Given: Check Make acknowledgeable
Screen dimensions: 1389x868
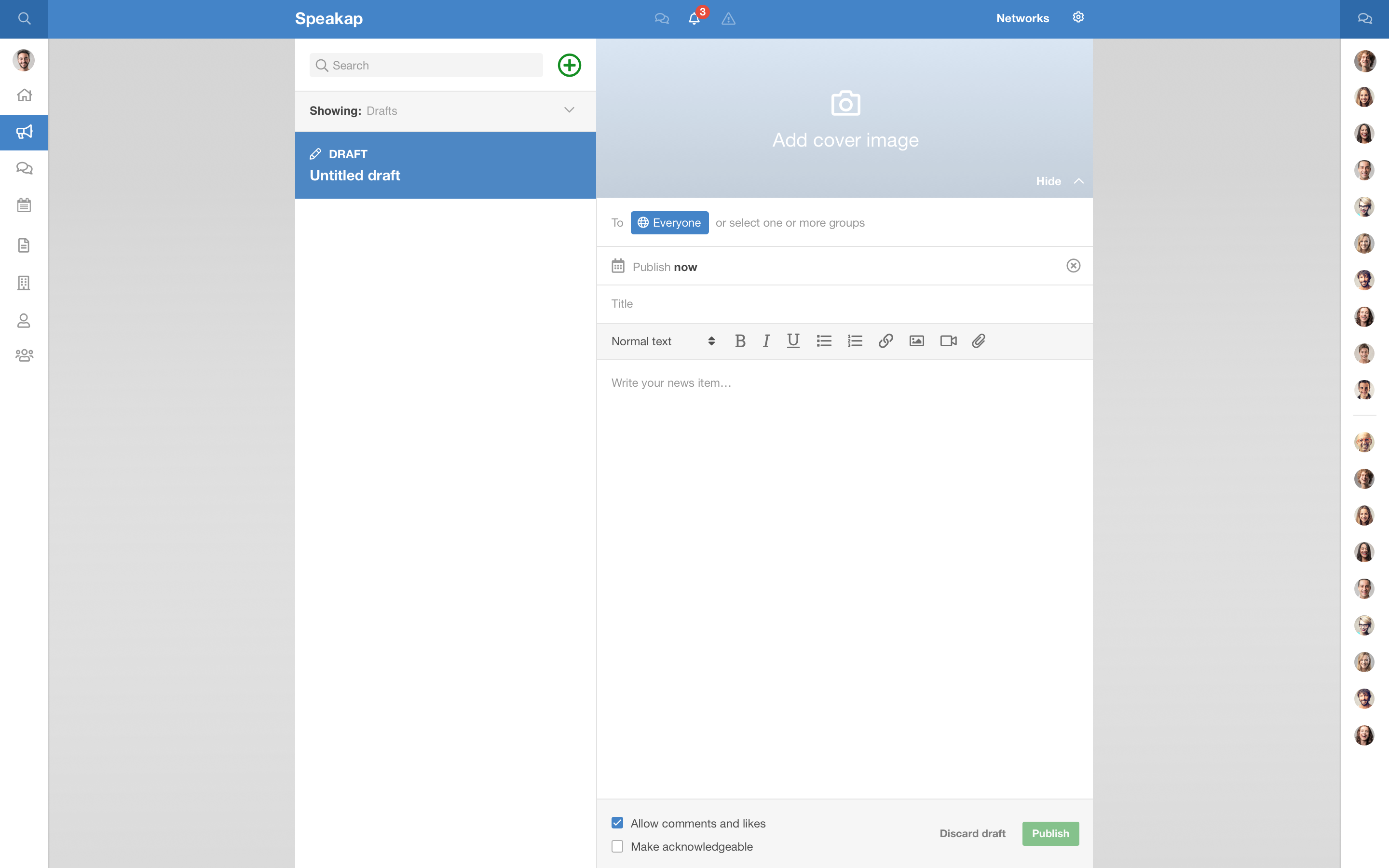Looking at the screenshot, I should pyautogui.click(x=617, y=846).
